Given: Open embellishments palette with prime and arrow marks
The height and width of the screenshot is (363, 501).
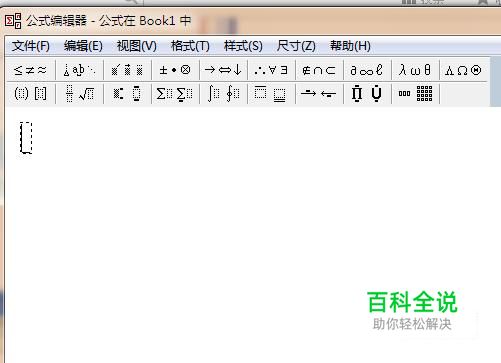Looking at the screenshot, I should (127, 70).
